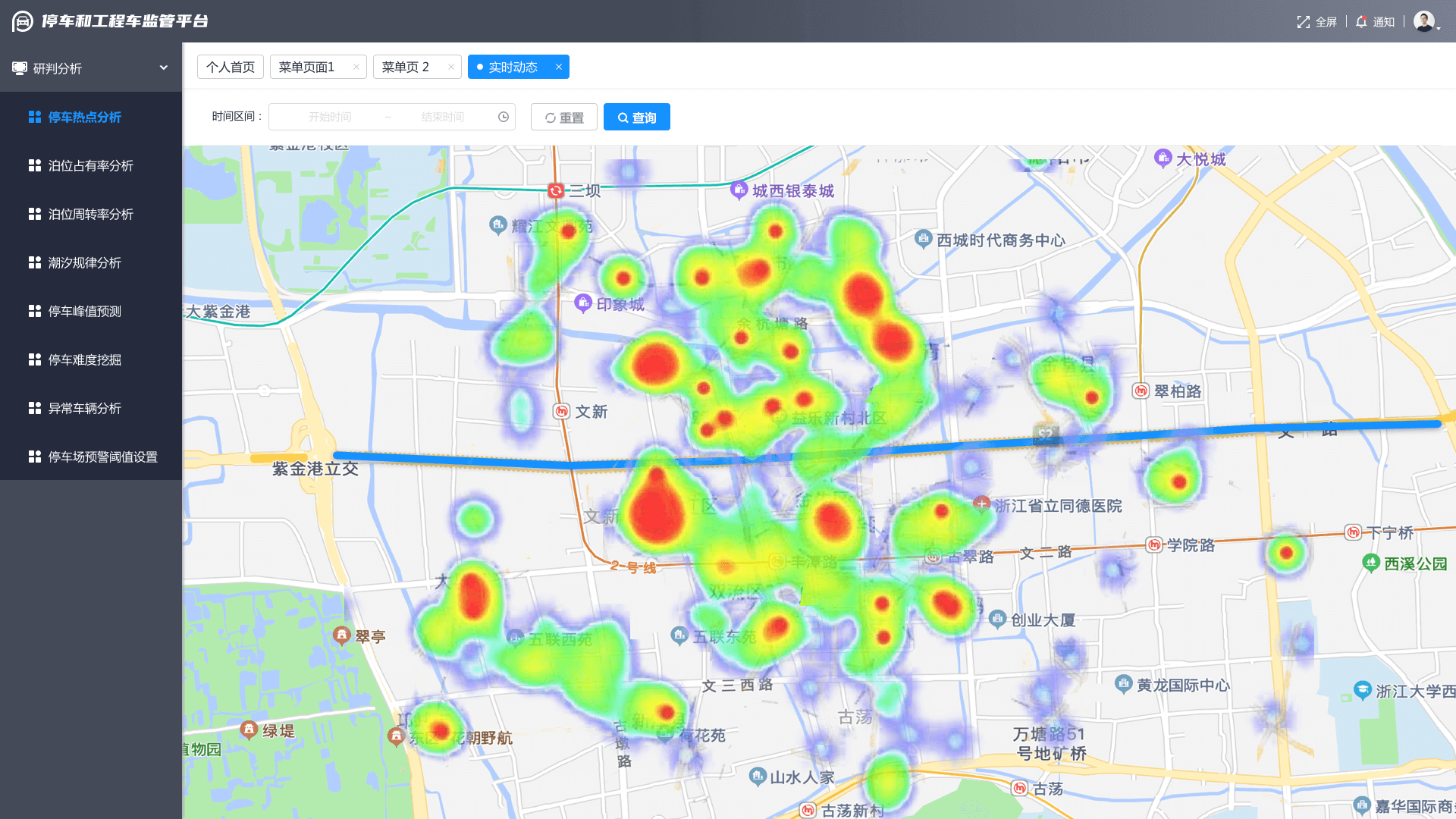Open 停车峰值预测 menu item
Image resolution: width=1456 pixels, height=819 pixels.
tap(84, 311)
